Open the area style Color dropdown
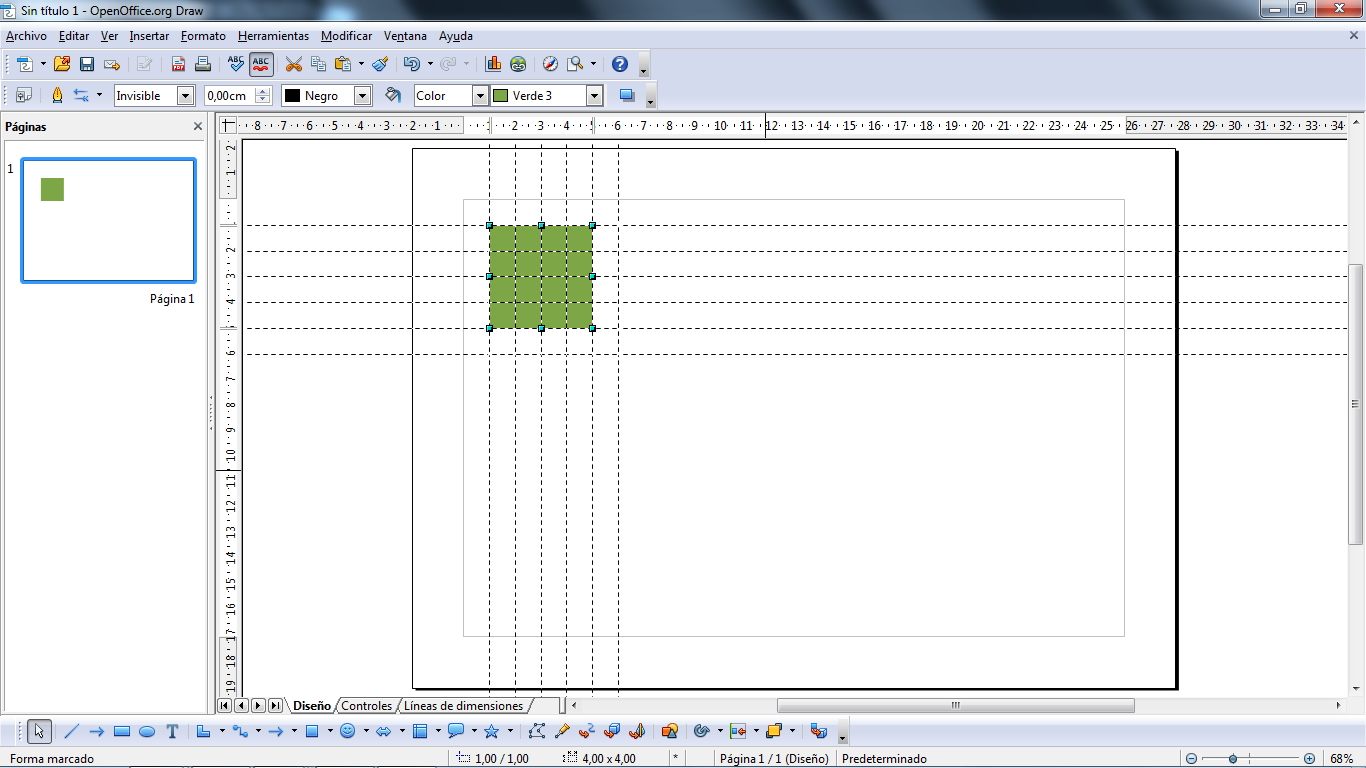This screenshot has height=768, width=1366. tap(480, 96)
